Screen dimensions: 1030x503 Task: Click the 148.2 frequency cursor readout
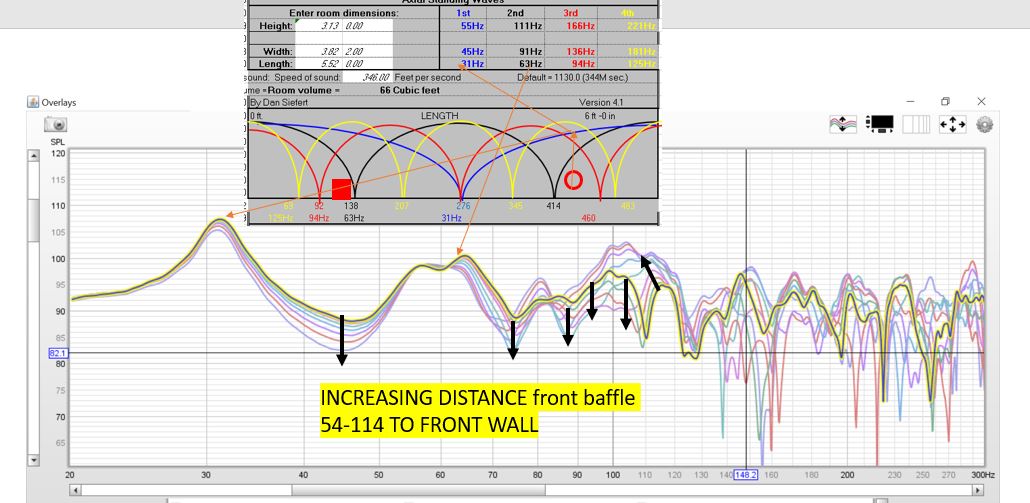(x=746, y=475)
